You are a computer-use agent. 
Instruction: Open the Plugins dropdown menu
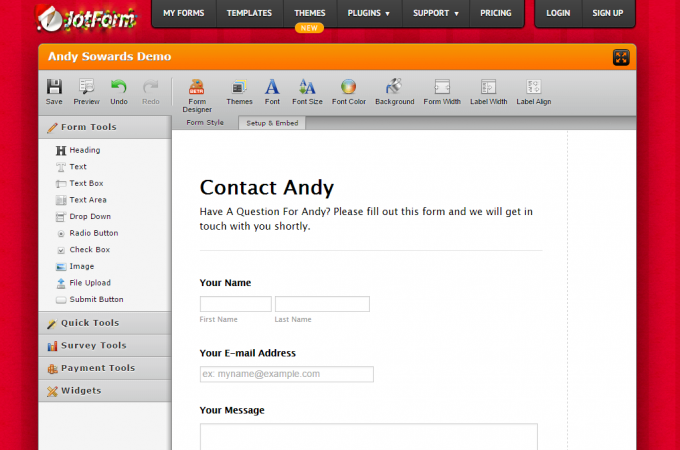point(369,13)
